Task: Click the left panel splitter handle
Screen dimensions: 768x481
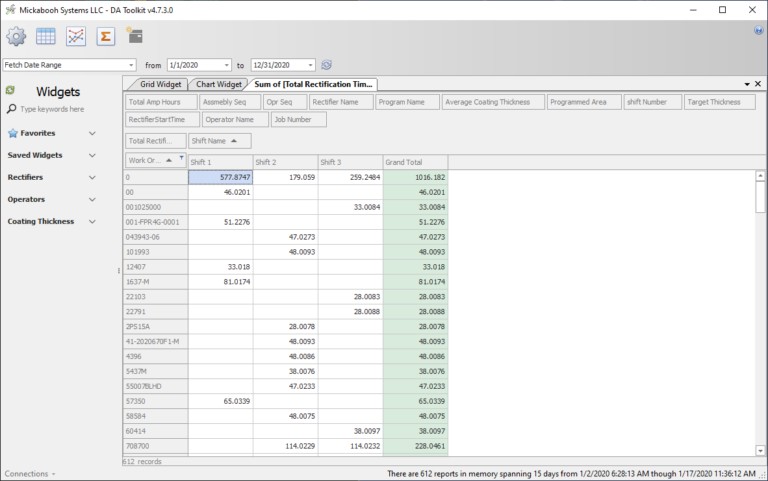Action: pyautogui.click(x=119, y=270)
